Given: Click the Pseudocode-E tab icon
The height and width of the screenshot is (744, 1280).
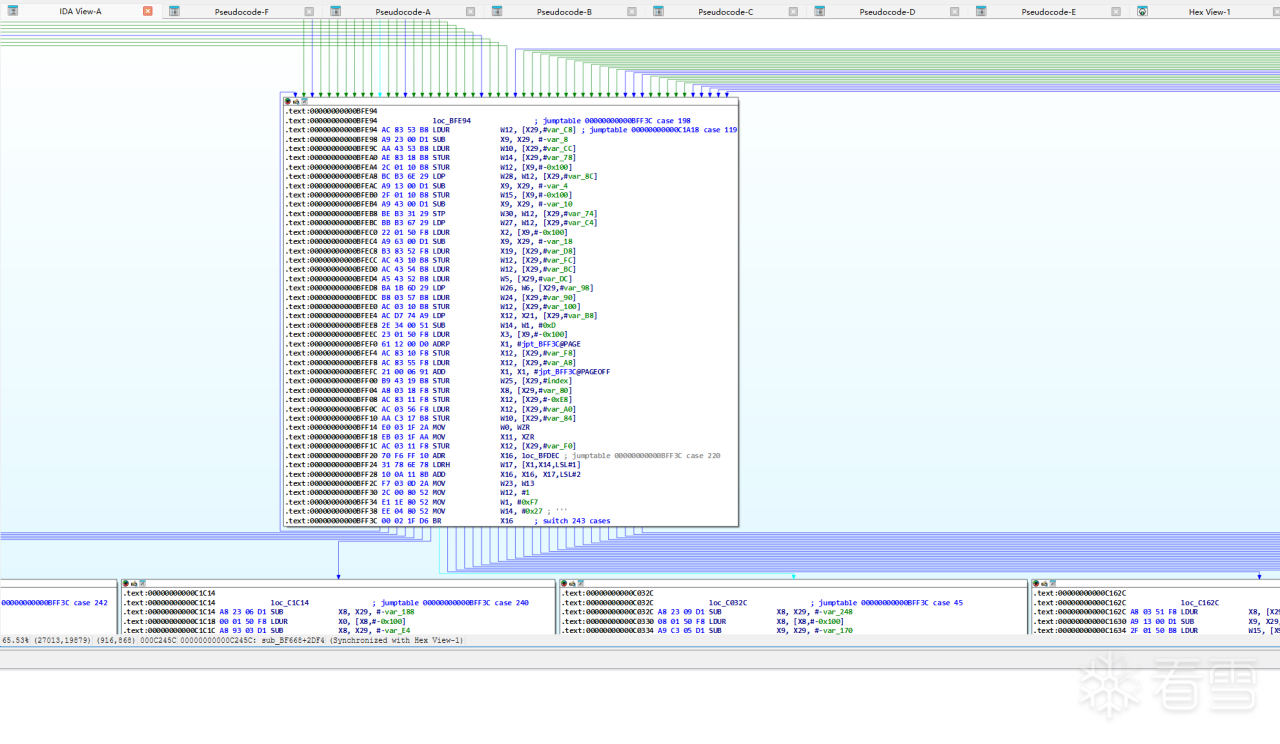Looking at the screenshot, I should [x=981, y=12].
